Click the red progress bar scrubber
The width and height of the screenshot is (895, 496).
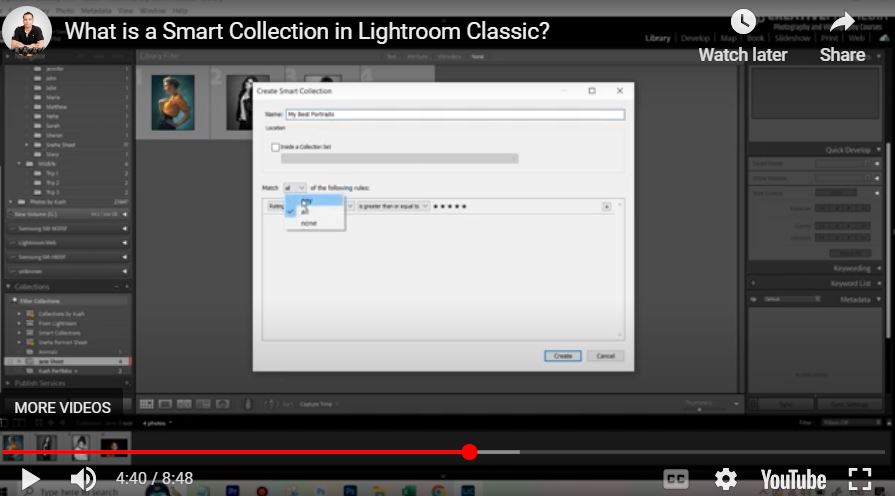(x=469, y=452)
